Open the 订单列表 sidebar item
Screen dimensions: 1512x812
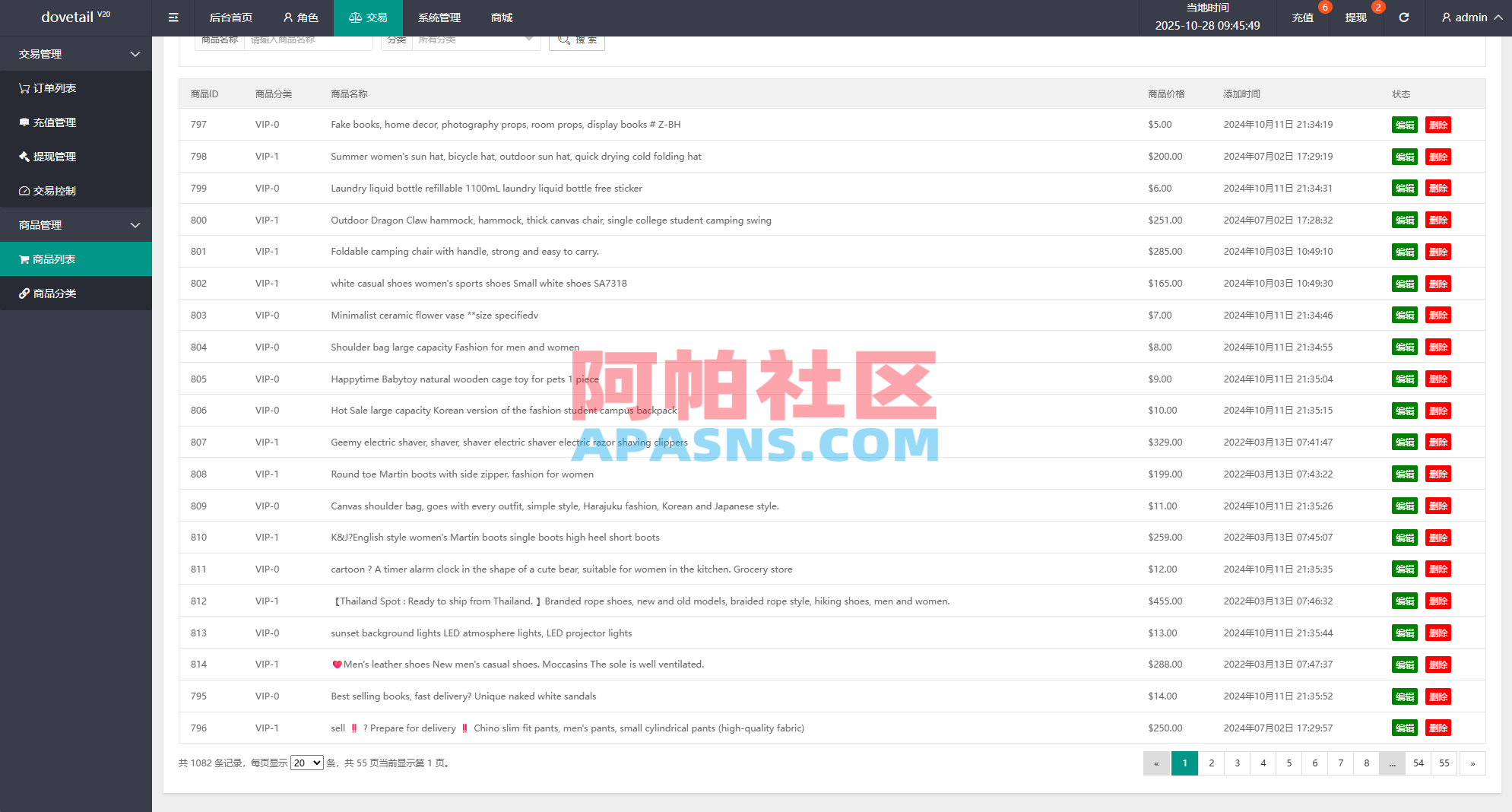[x=76, y=88]
